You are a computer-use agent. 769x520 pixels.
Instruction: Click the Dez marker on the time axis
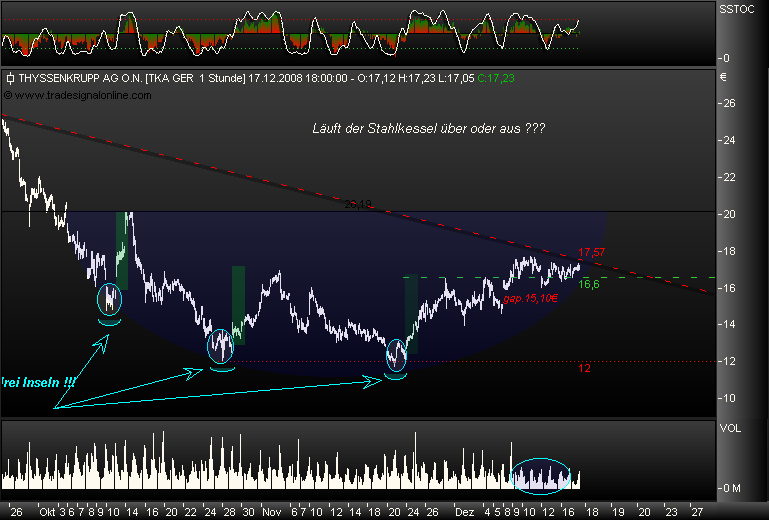(464, 512)
